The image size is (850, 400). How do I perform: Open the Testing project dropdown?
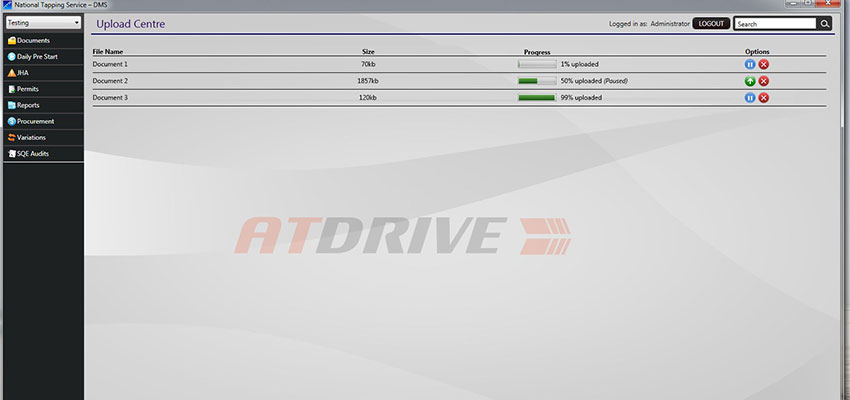point(43,23)
